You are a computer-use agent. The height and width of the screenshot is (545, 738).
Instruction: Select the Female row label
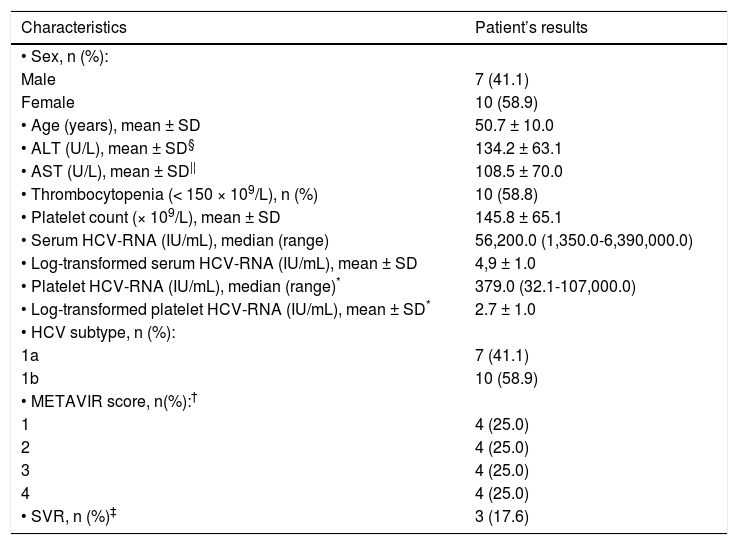[x=45, y=101]
